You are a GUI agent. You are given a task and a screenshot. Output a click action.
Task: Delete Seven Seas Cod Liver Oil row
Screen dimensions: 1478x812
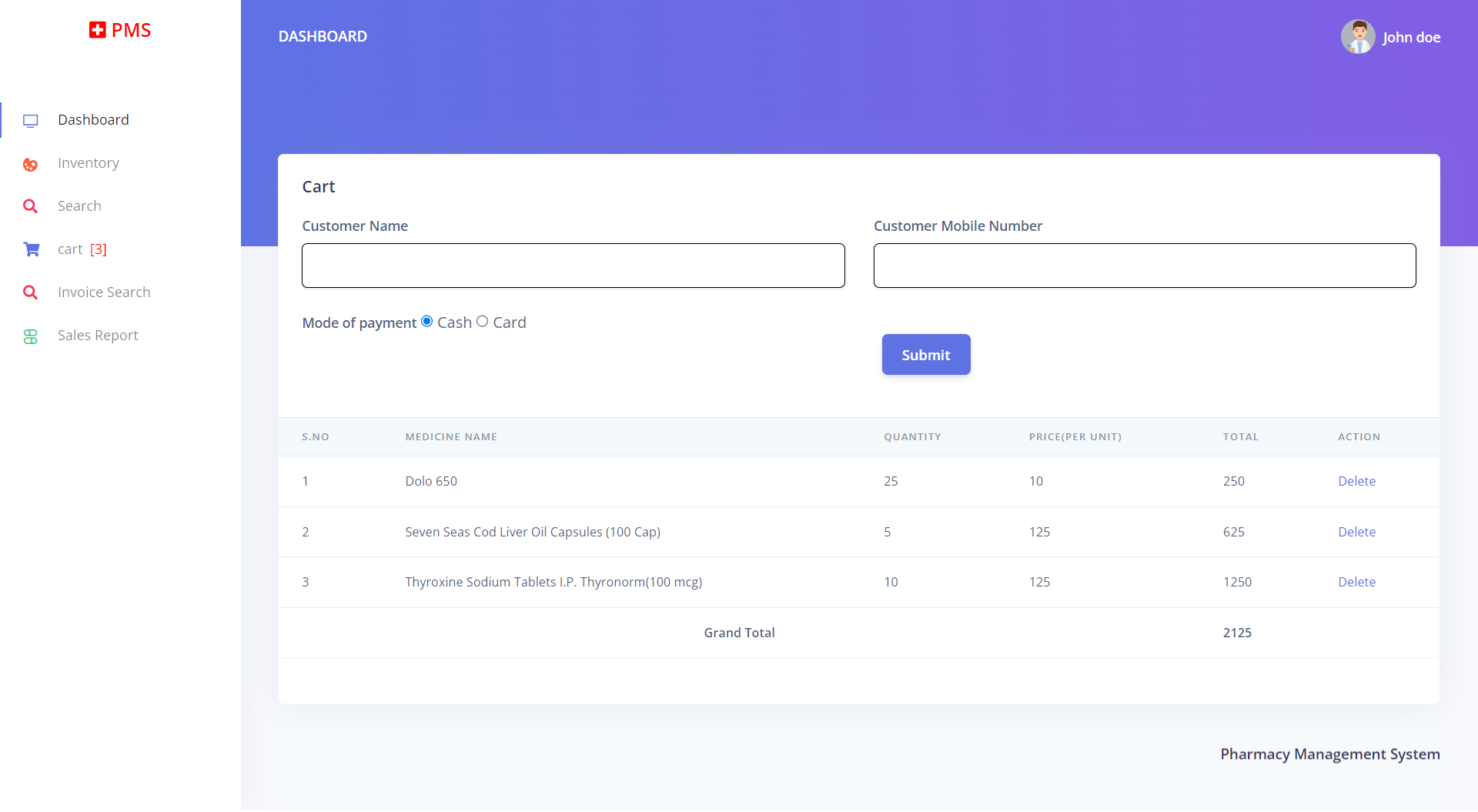point(1356,532)
